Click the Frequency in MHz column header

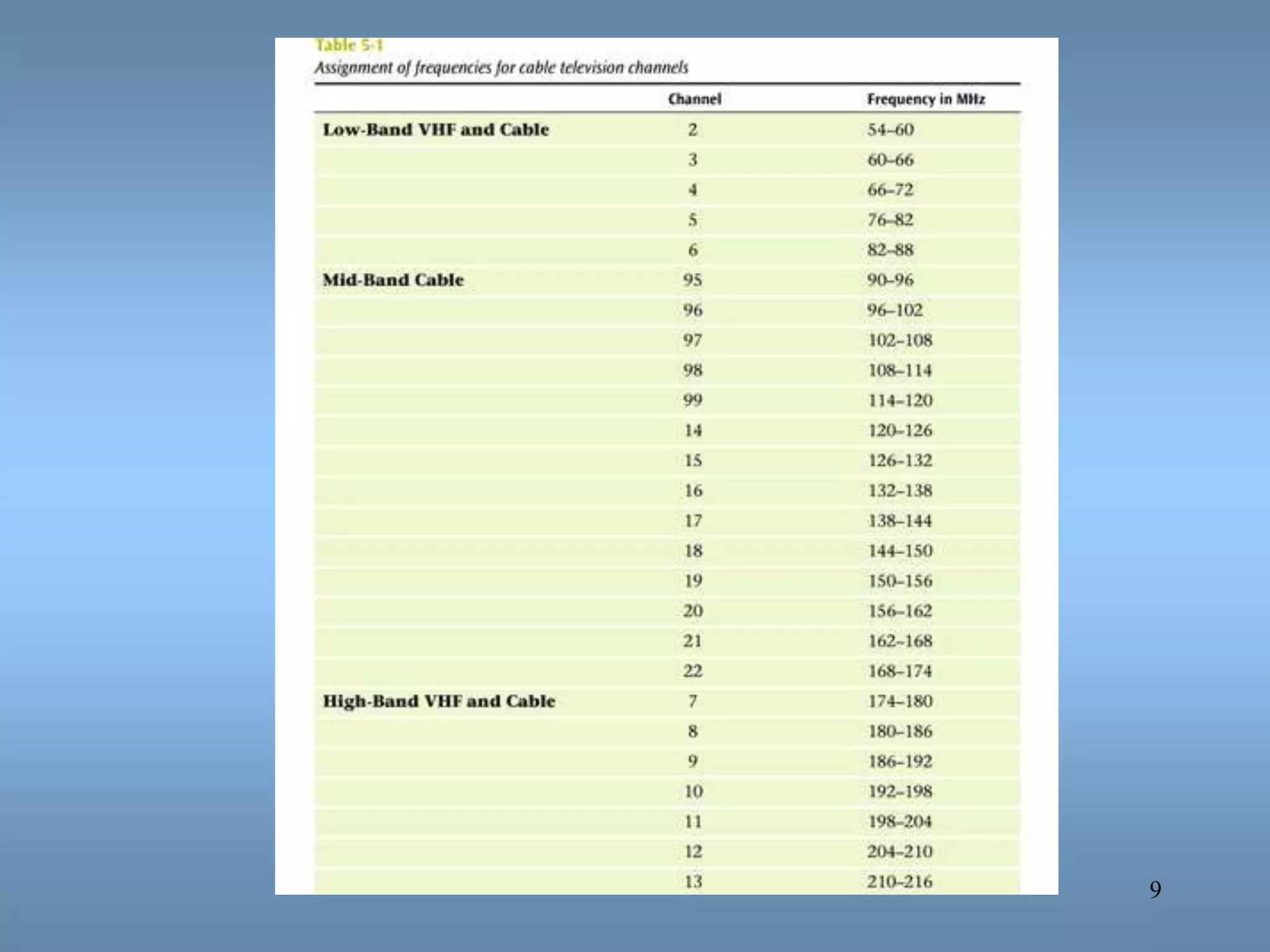925,99
